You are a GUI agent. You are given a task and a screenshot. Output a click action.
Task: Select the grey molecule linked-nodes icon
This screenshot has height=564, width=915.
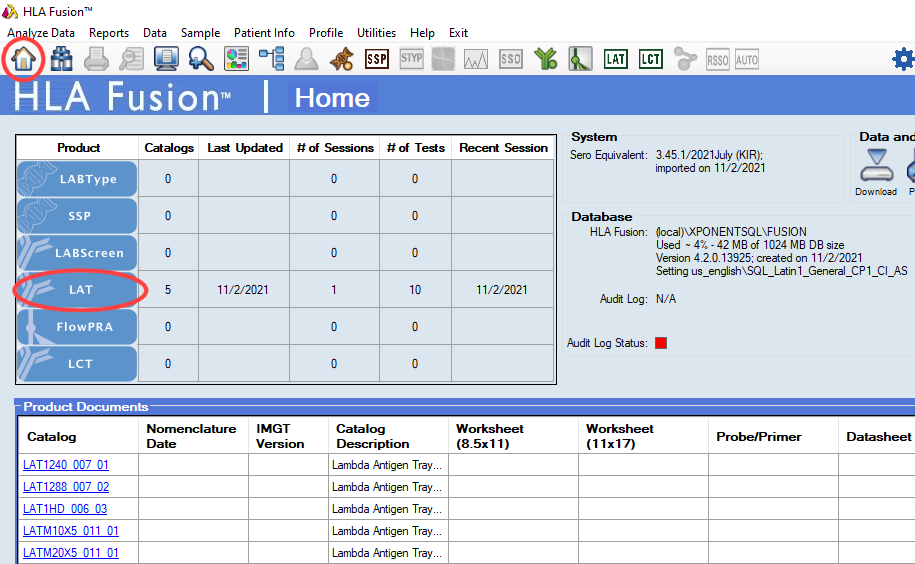click(685, 59)
